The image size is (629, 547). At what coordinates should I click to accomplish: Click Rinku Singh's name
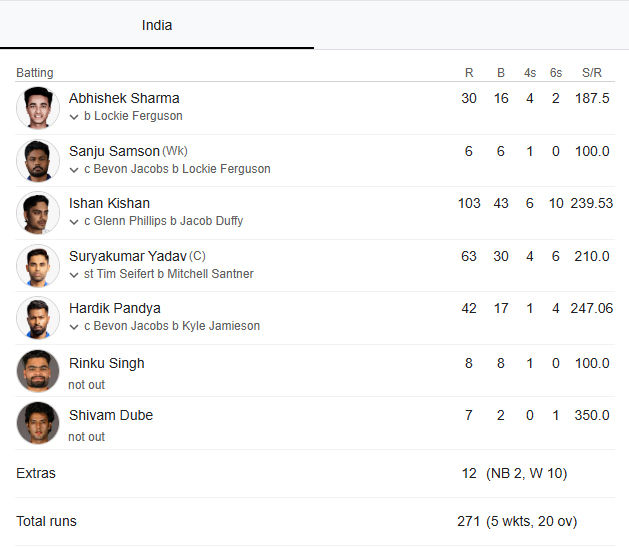106,363
